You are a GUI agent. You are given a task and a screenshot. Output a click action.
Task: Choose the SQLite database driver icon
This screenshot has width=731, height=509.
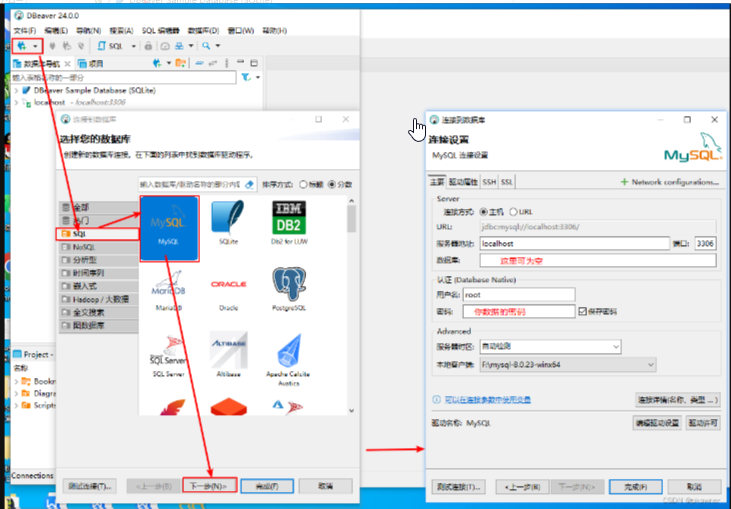tap(228, 223)
